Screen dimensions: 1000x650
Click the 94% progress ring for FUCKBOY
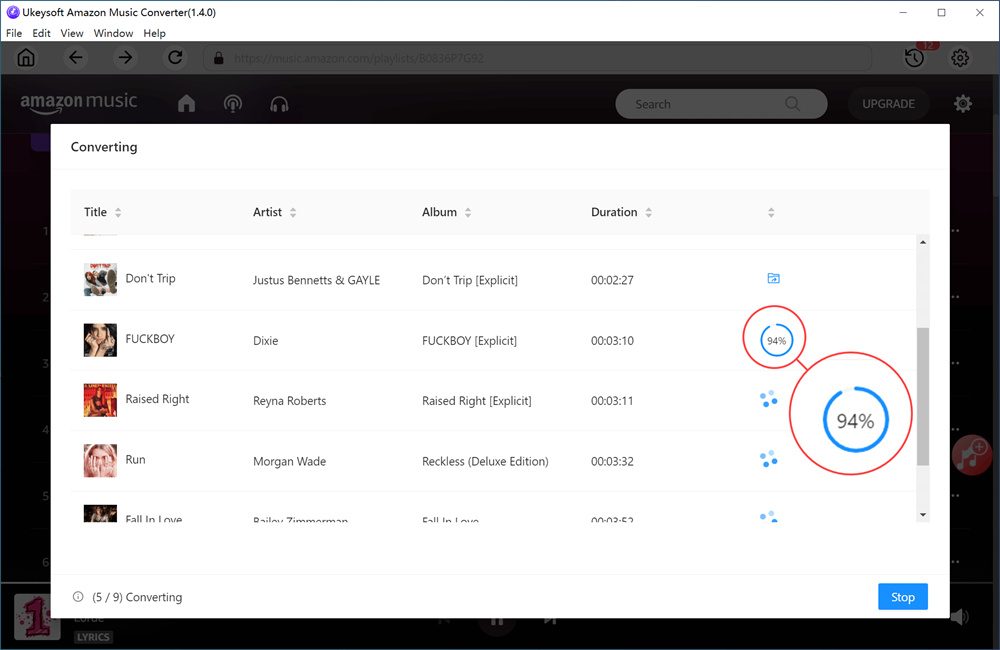pyautogui.click(x=776, y=341)
